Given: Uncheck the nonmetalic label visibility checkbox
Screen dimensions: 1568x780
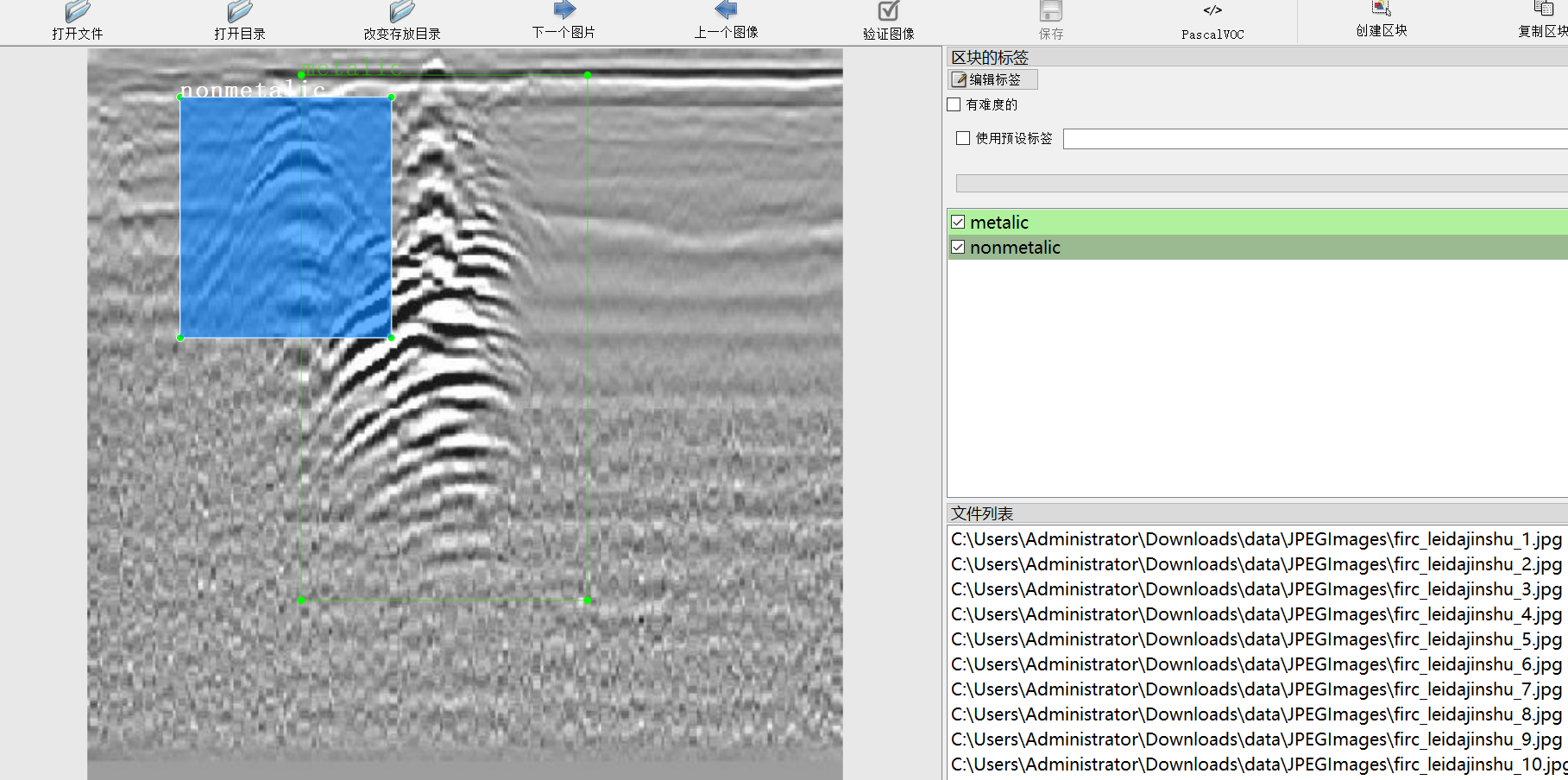Looking at the screenshot, I should pos(958,248).
